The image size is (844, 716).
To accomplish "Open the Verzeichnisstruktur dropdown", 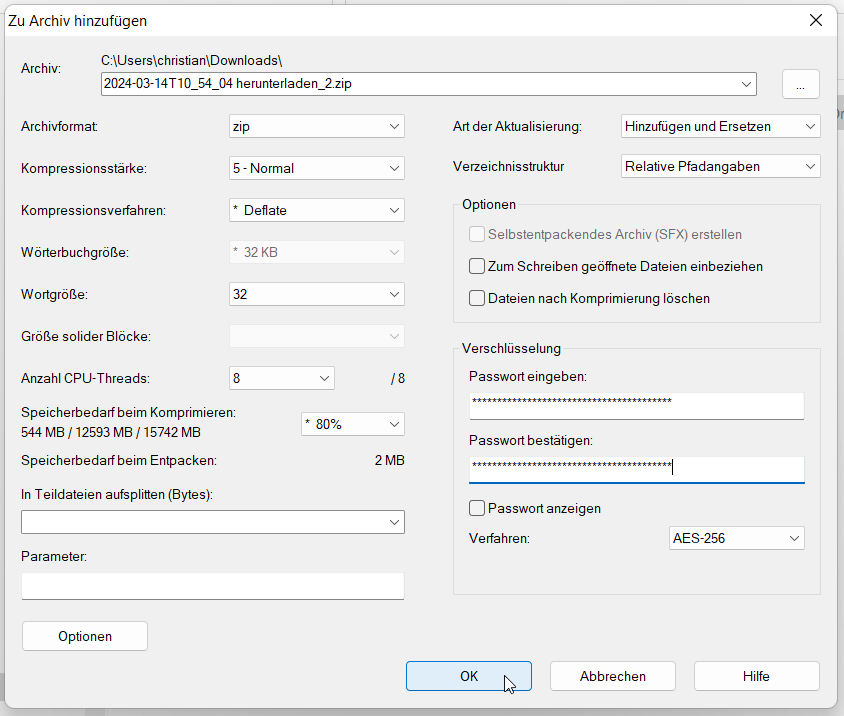I will pyautogui.click(x=720, y=166).
